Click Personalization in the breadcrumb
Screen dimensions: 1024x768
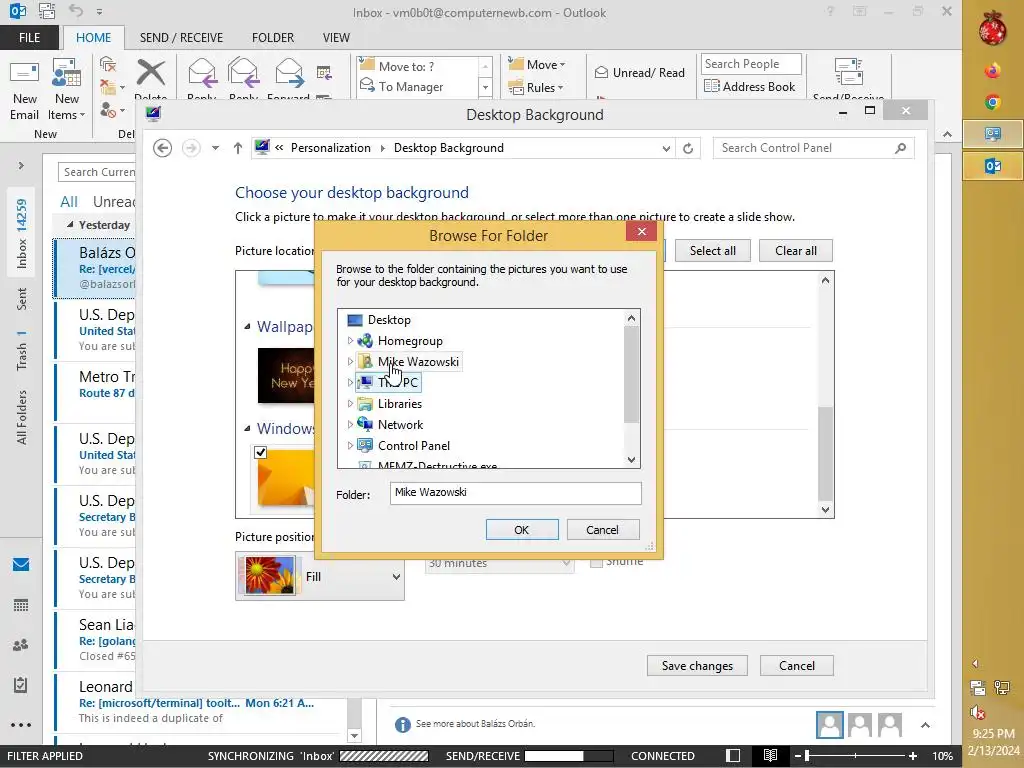[330, 148]
